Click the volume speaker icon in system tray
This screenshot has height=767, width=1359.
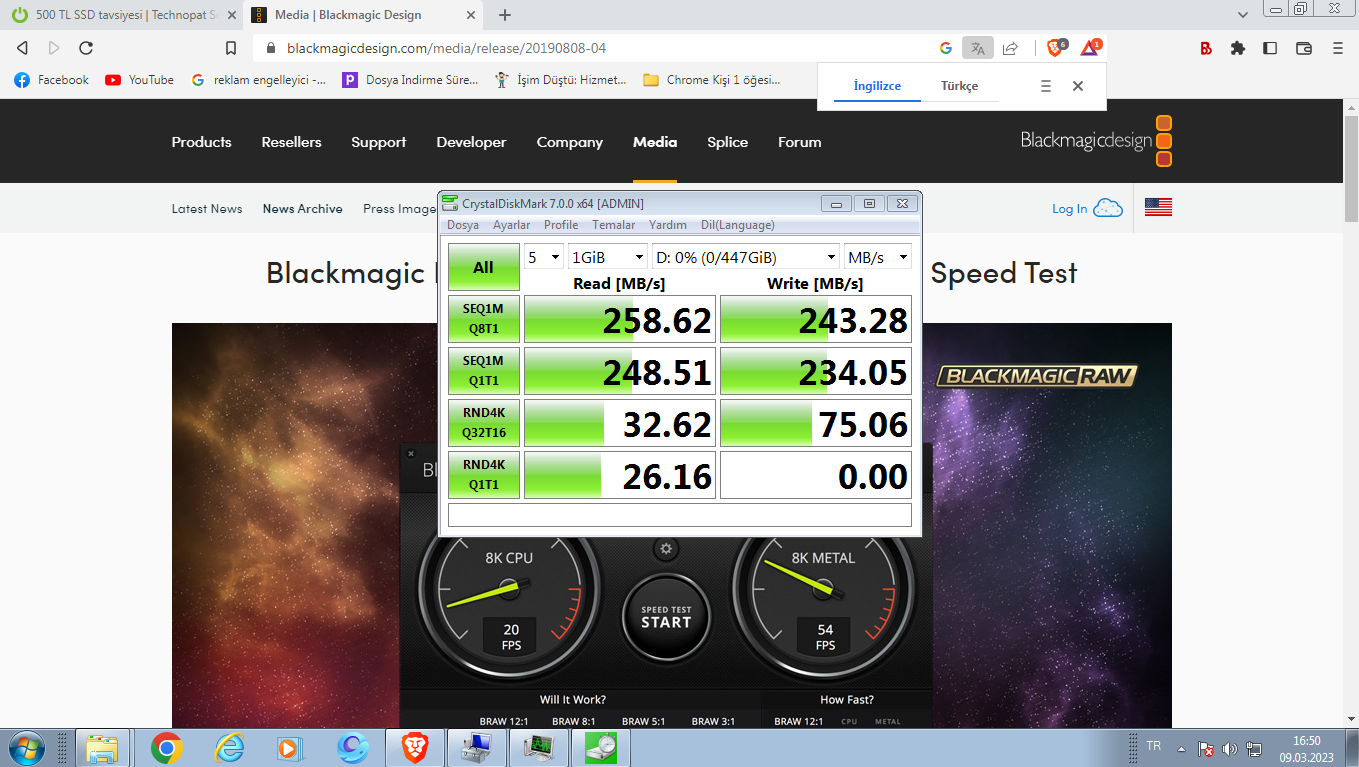[1229, 748]
